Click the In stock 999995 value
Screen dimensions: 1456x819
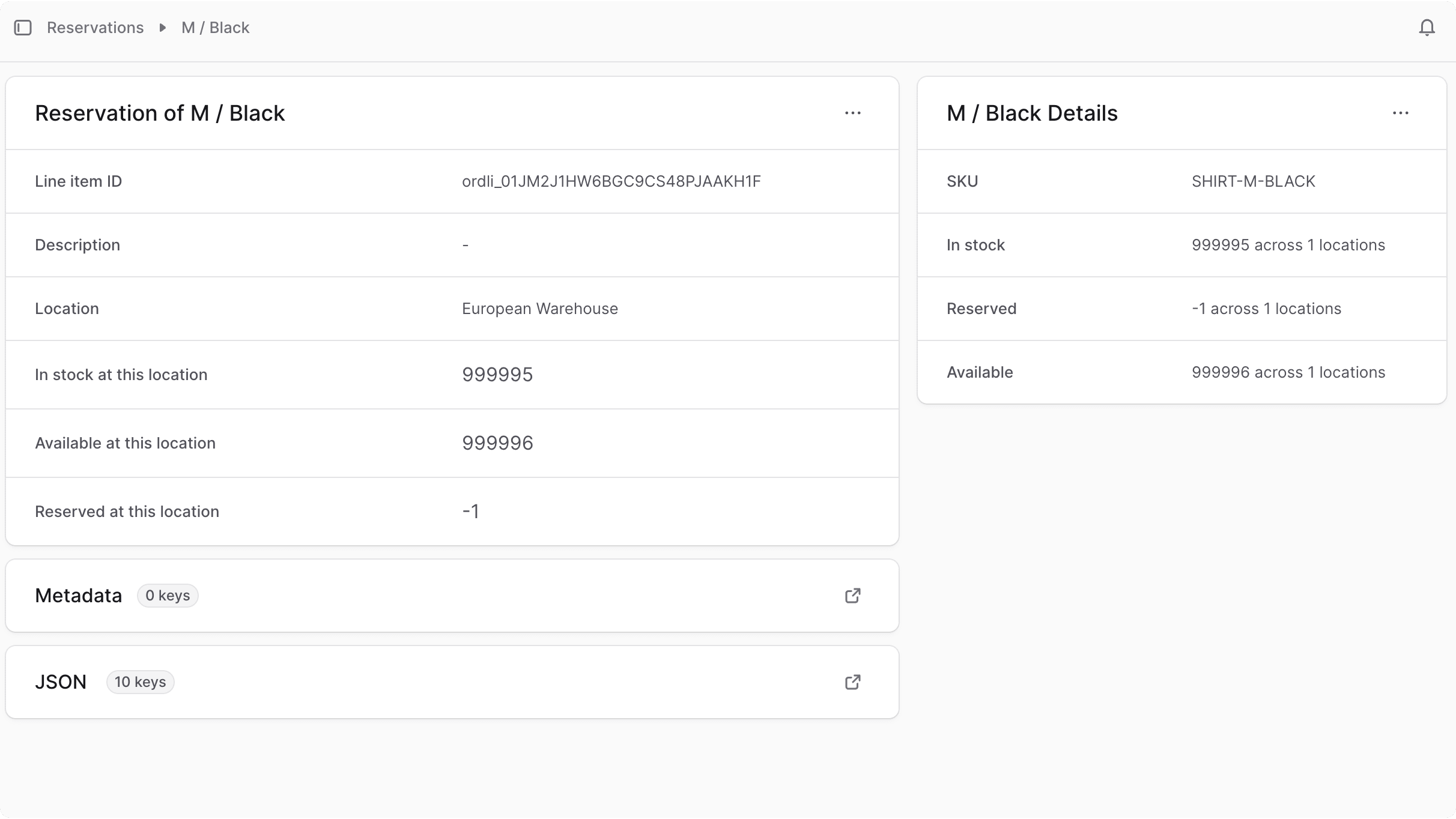pos(1288,245)
